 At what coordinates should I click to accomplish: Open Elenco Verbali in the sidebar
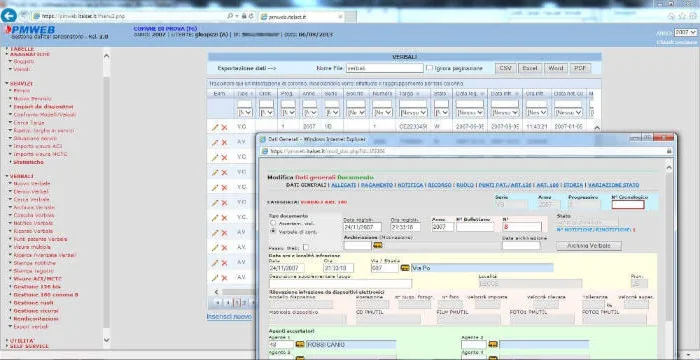click(x=31, y=192)
